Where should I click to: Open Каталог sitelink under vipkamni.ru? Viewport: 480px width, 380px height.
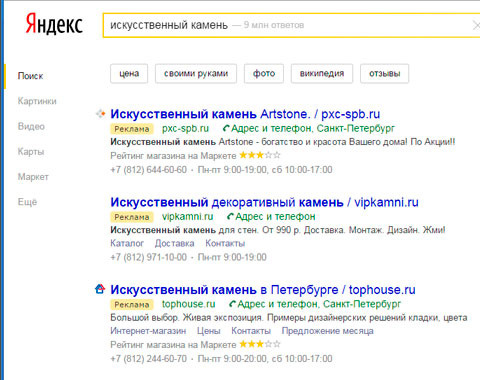click(127, 243)
